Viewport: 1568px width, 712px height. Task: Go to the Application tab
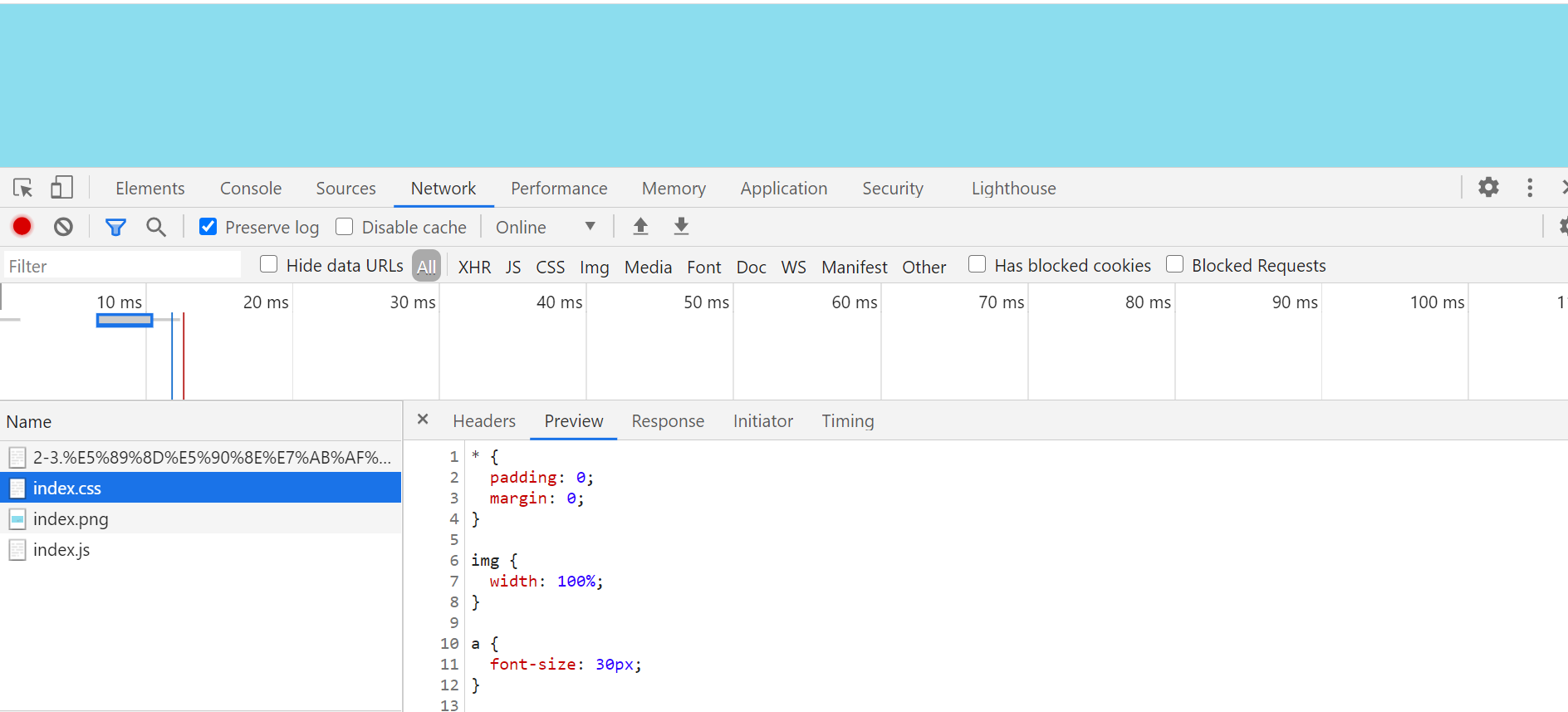click(x=784, y=189)
